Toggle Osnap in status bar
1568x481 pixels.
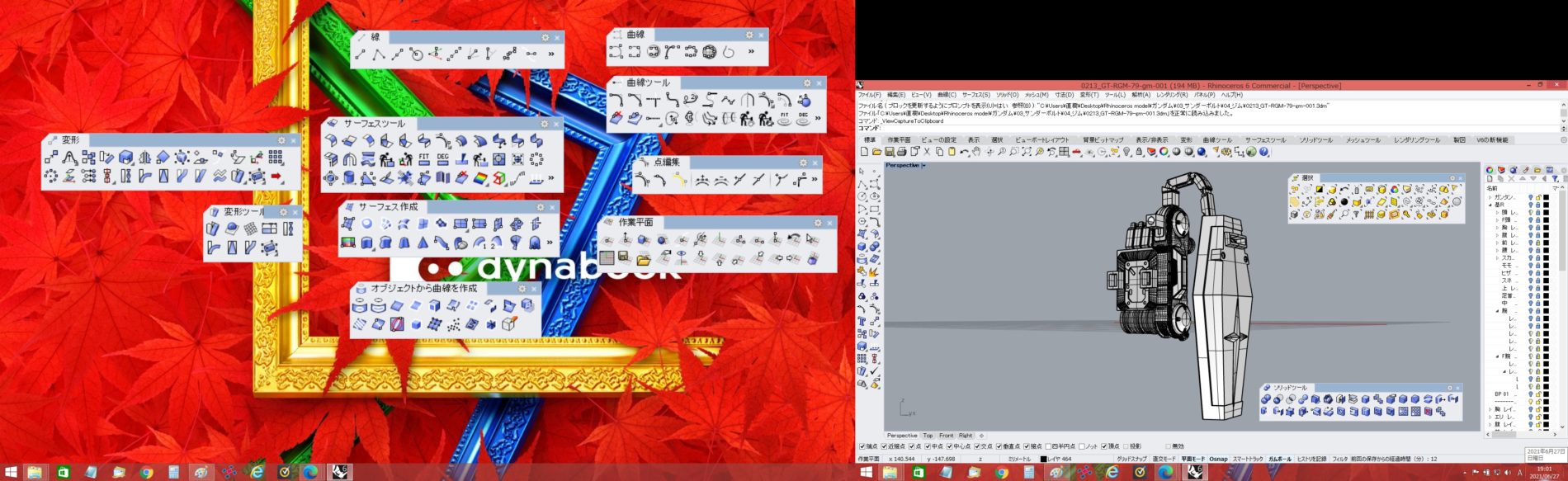coord(1218,459)
